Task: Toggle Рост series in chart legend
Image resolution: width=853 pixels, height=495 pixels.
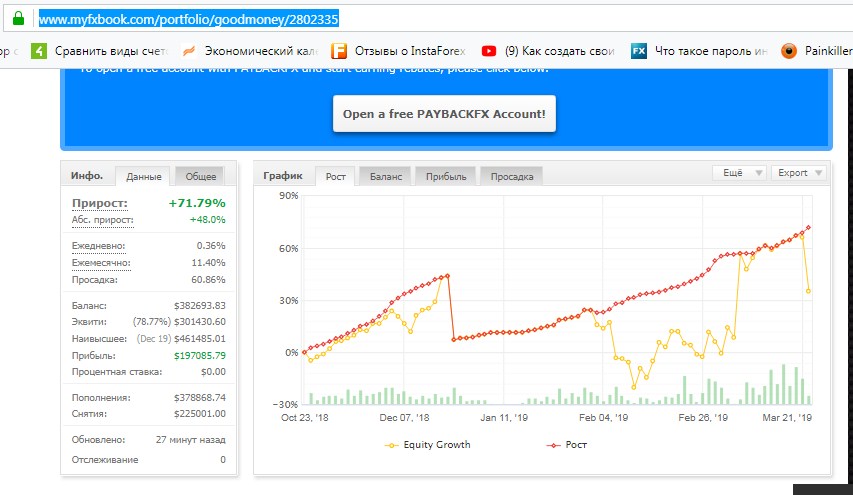Action: 566,445
